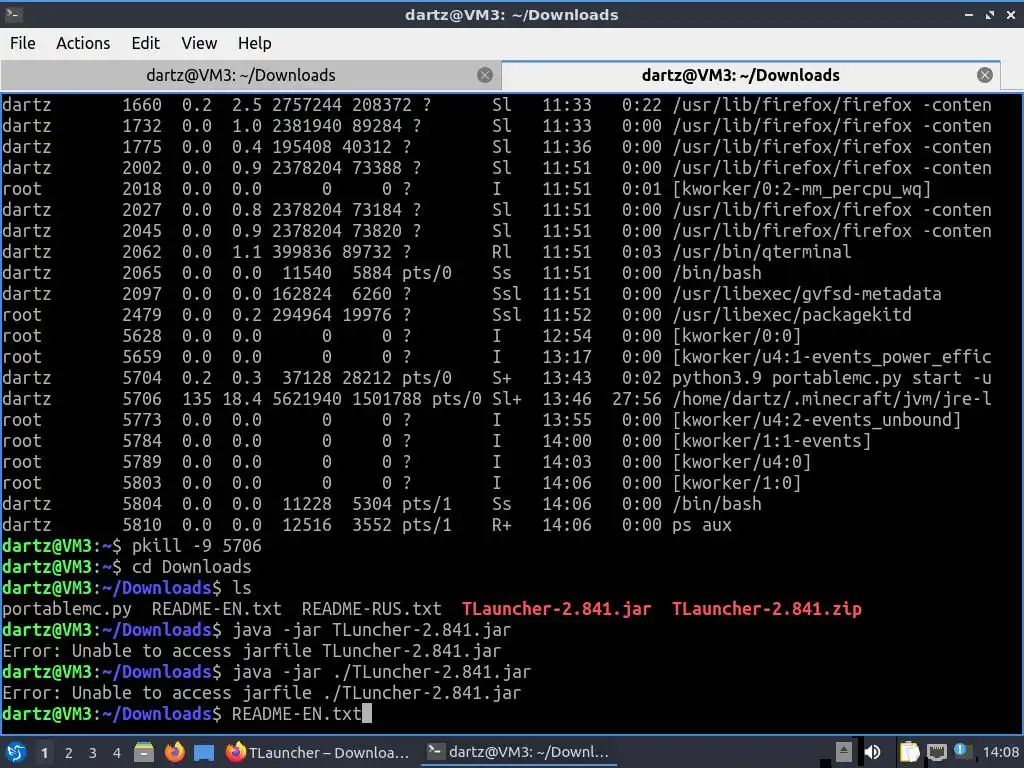Click the /usr/bin/qterminal process entry
The width and height of the screenshot is (1024, 768).
point(762,252)
